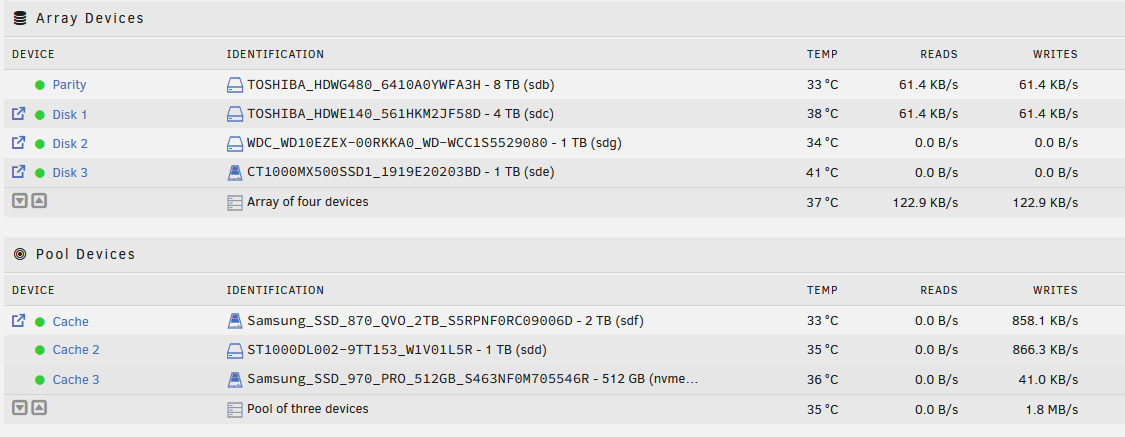
Task: Click the Array Devices section header
Action: 89,18
